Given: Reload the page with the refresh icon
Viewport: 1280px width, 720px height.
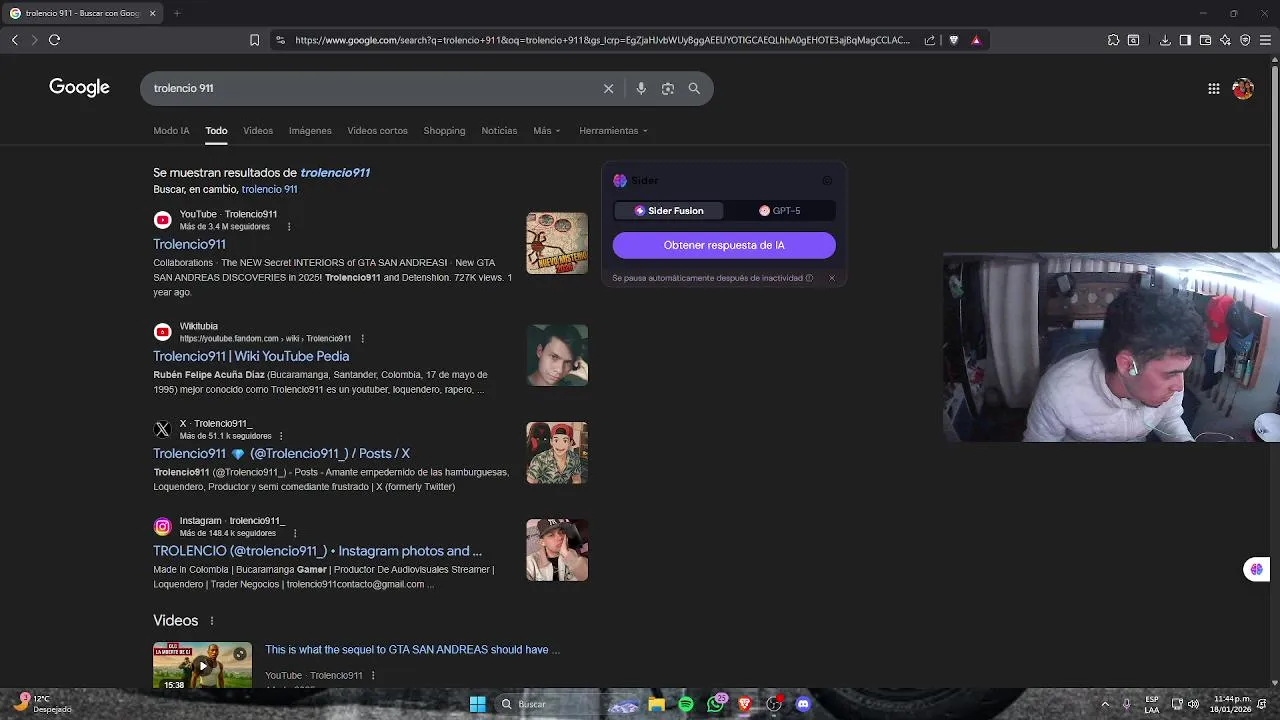Looking at the screenshot, I should coord(54,40).
